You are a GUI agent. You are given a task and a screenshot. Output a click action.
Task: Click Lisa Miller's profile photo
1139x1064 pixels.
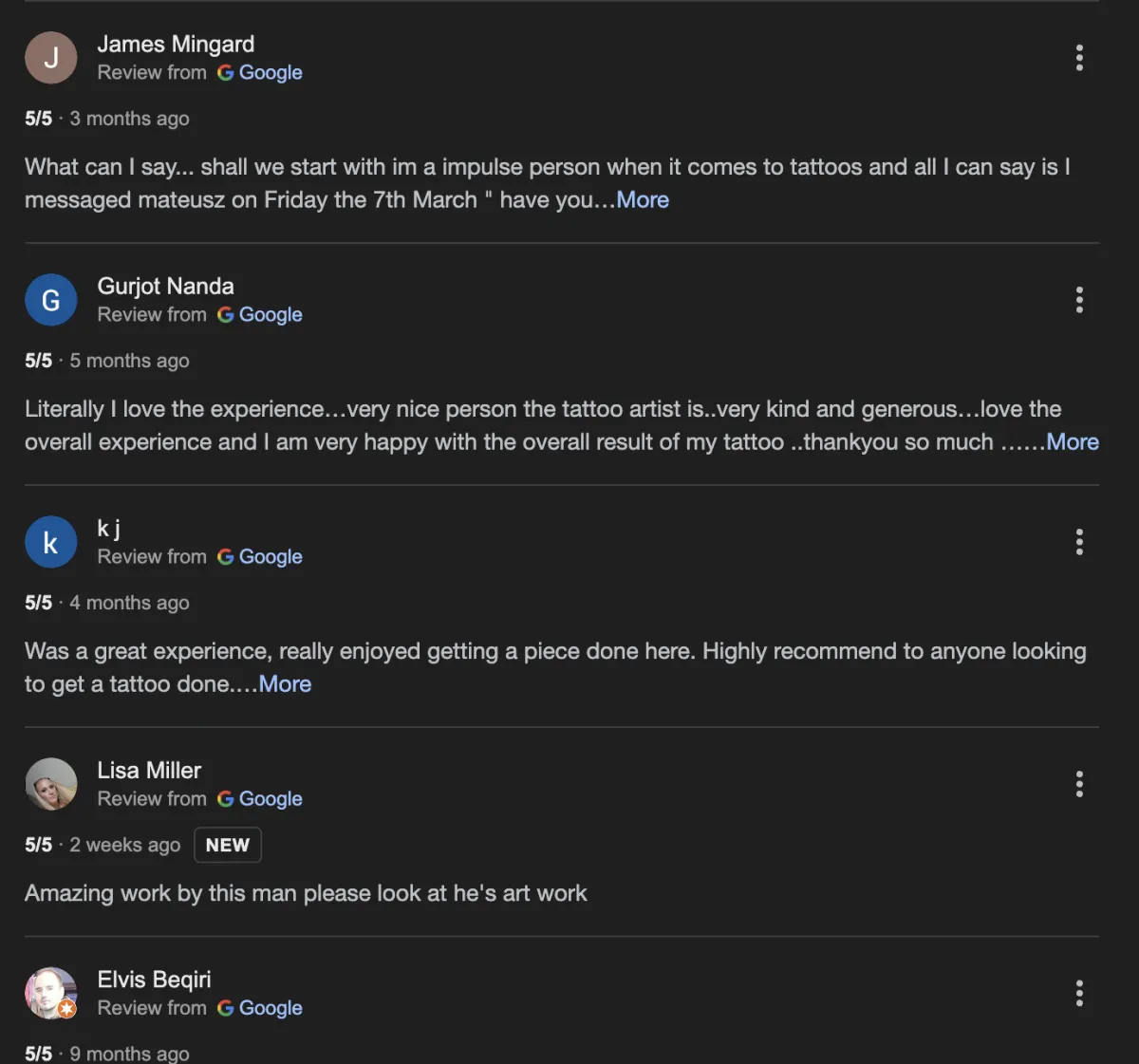[51, 784]
